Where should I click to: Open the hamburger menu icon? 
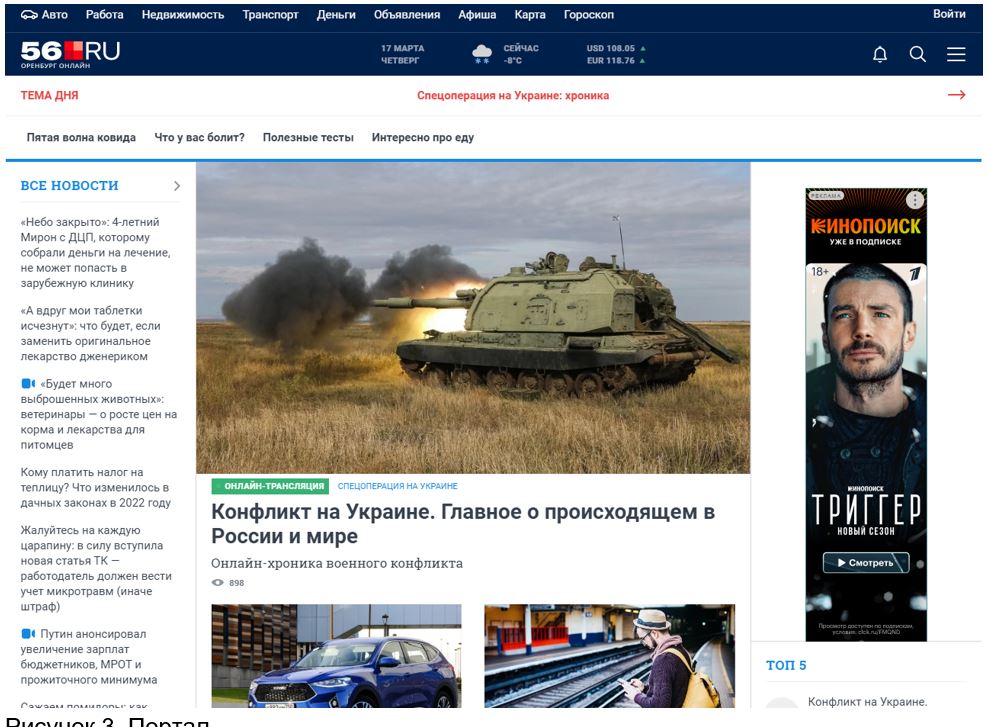pos(957,54)
